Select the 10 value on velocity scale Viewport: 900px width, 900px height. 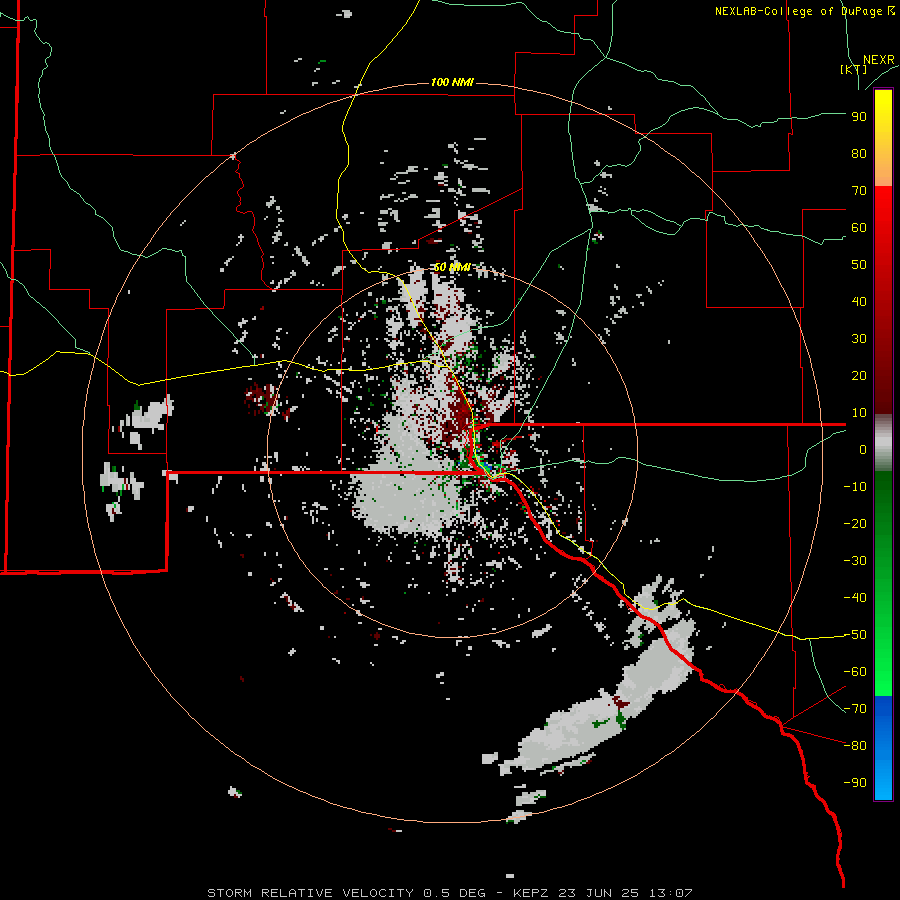pyautogui.click(x=859, y=413)
